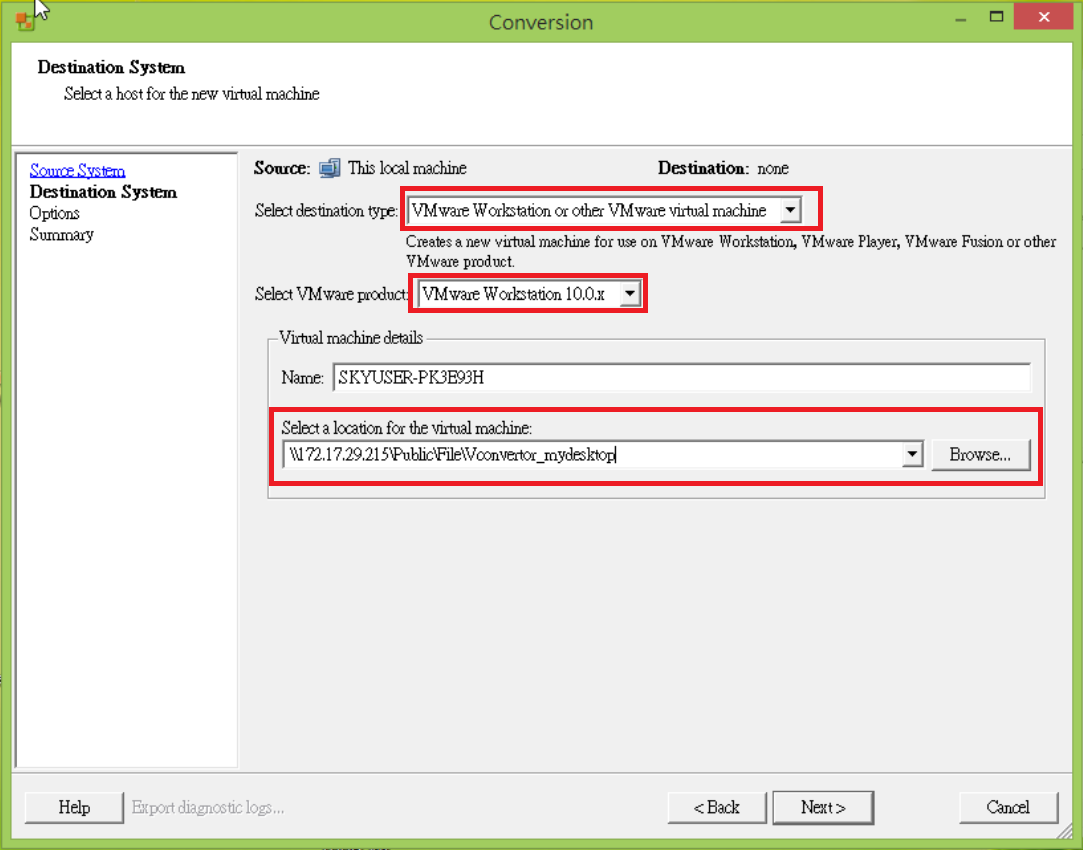Expand virtual machine location history dropdown
The image size is (1083, 850).
pyautogui.click(x=912, y=454)
